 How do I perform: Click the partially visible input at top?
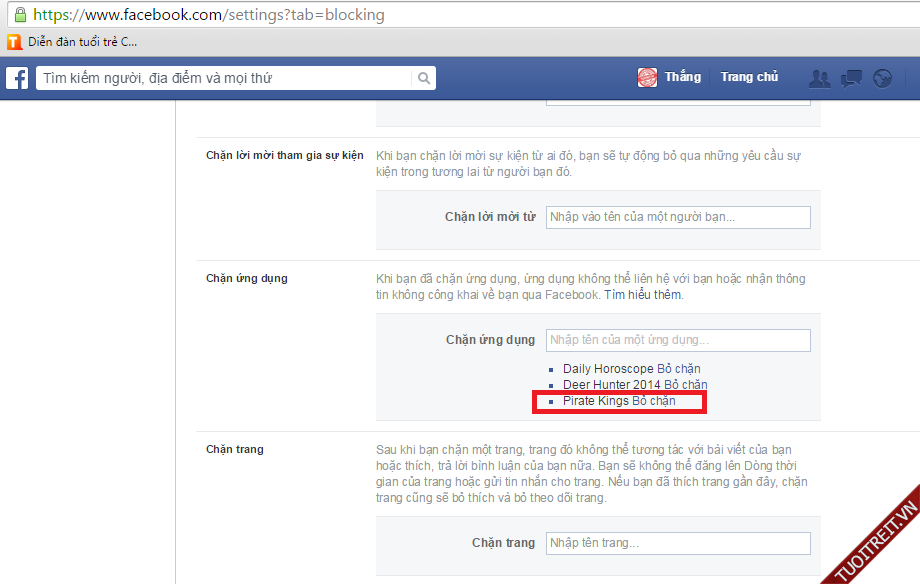tap(677, 100)
